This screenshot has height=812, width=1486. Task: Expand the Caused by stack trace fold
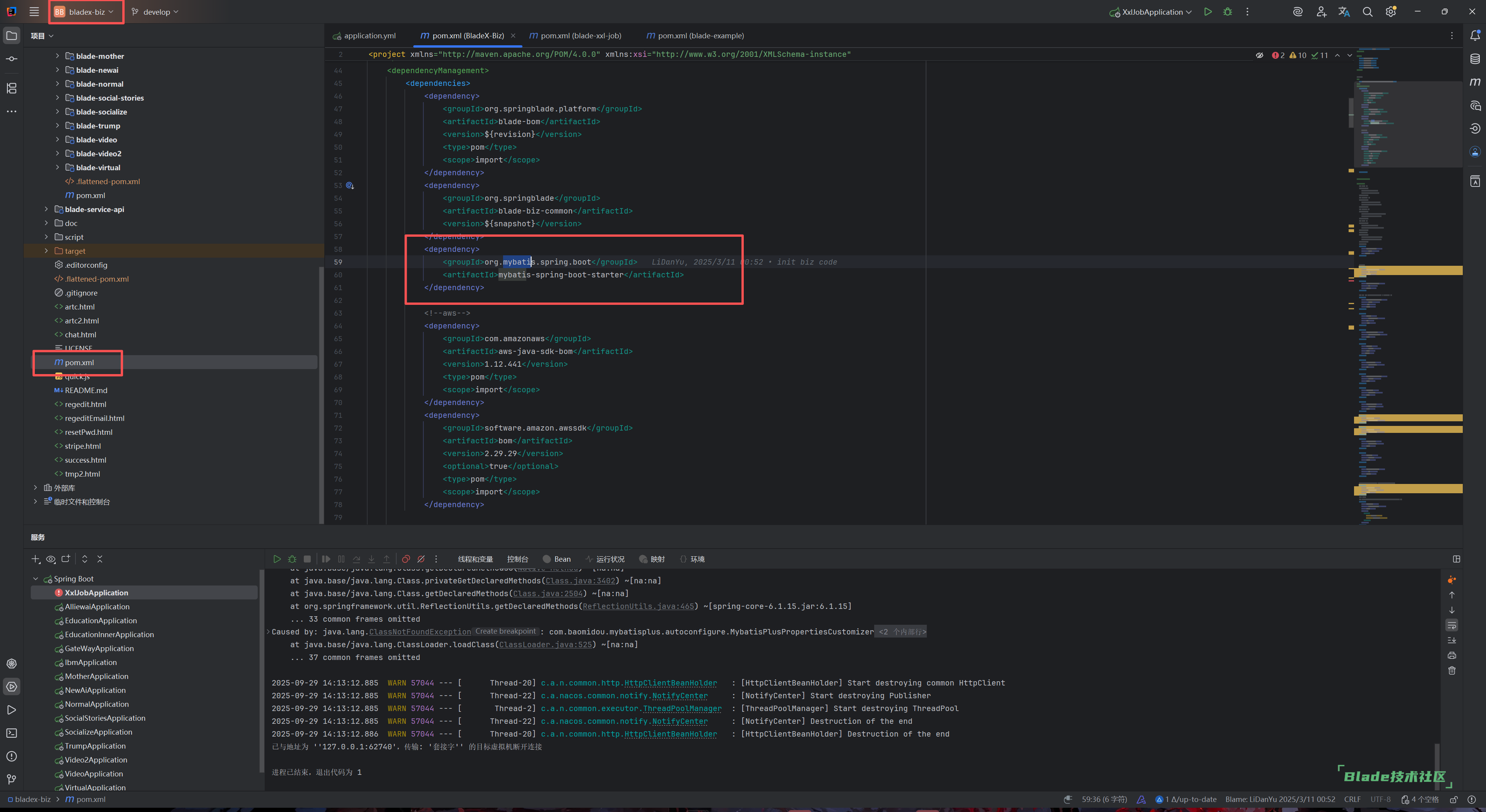tap(268, 632)
